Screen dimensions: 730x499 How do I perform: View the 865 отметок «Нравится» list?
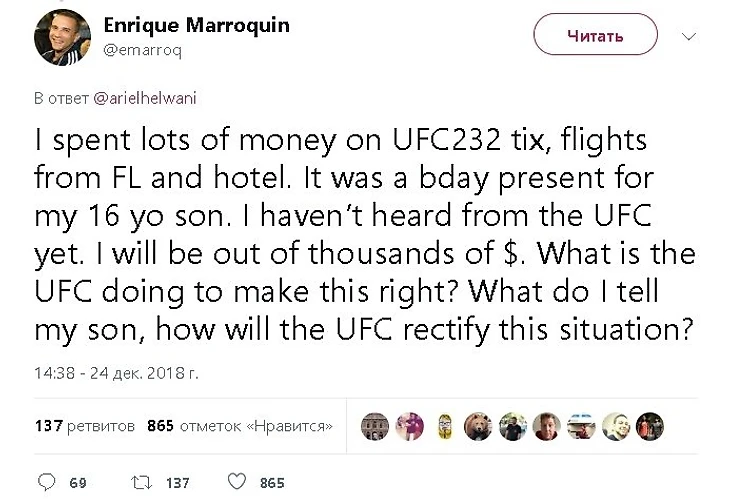(240, 426)
